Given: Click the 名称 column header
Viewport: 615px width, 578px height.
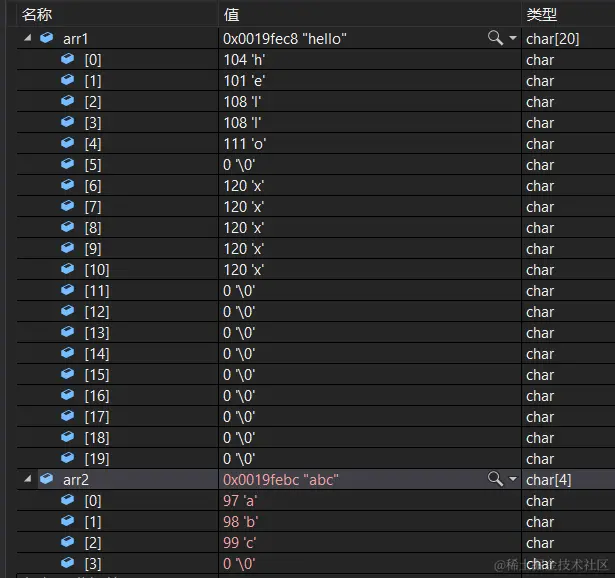Looking at the screenshot, I should coord(37,15).
